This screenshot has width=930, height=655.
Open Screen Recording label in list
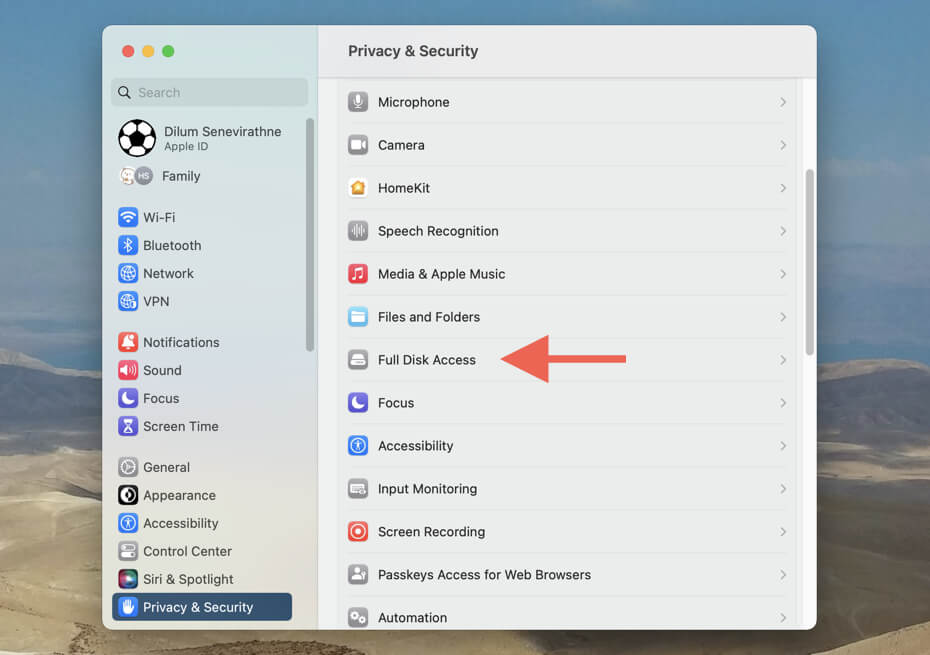pos(431,532)
